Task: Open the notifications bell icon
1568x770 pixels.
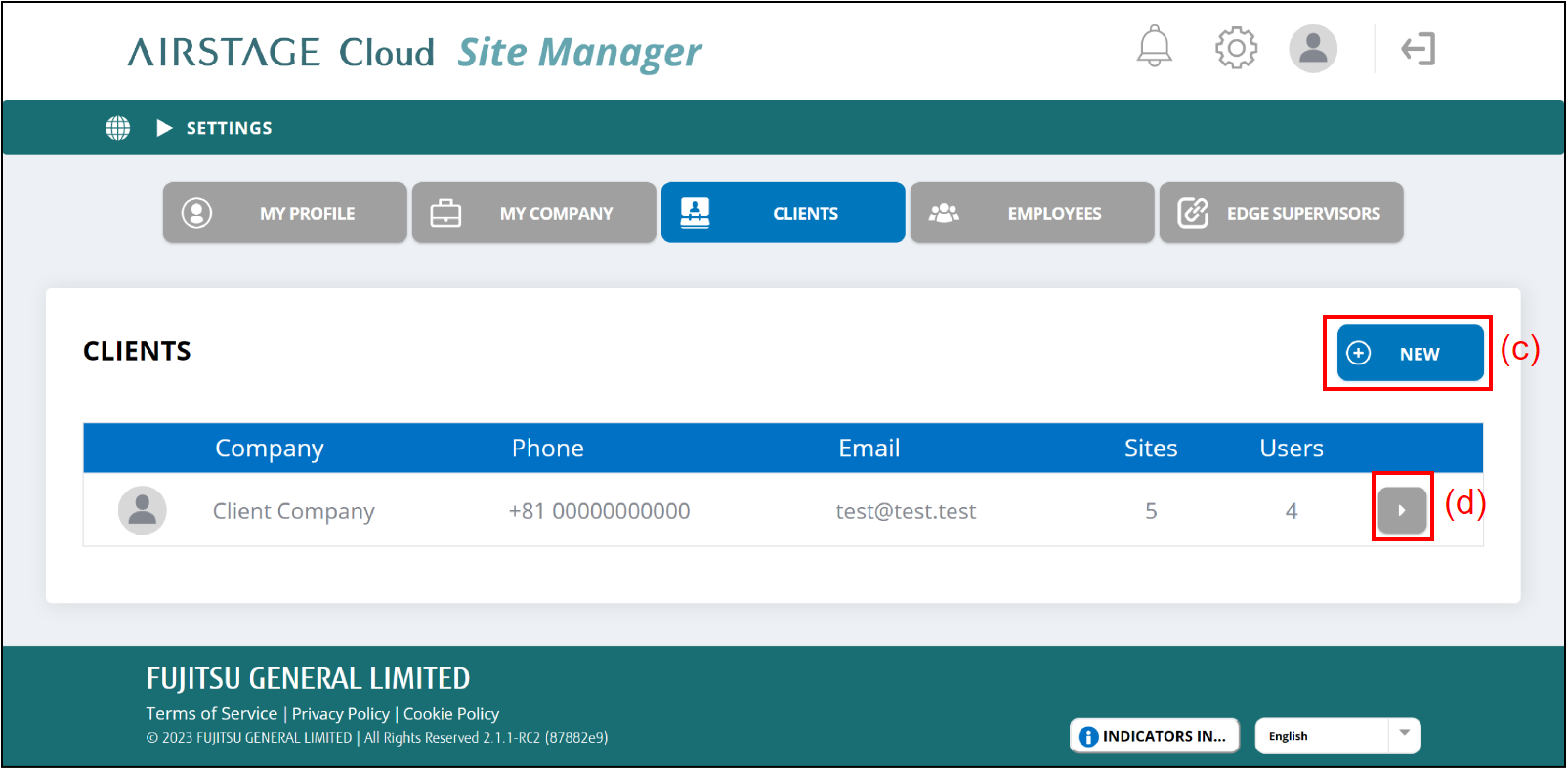Action: click(x=1154, y=47)
